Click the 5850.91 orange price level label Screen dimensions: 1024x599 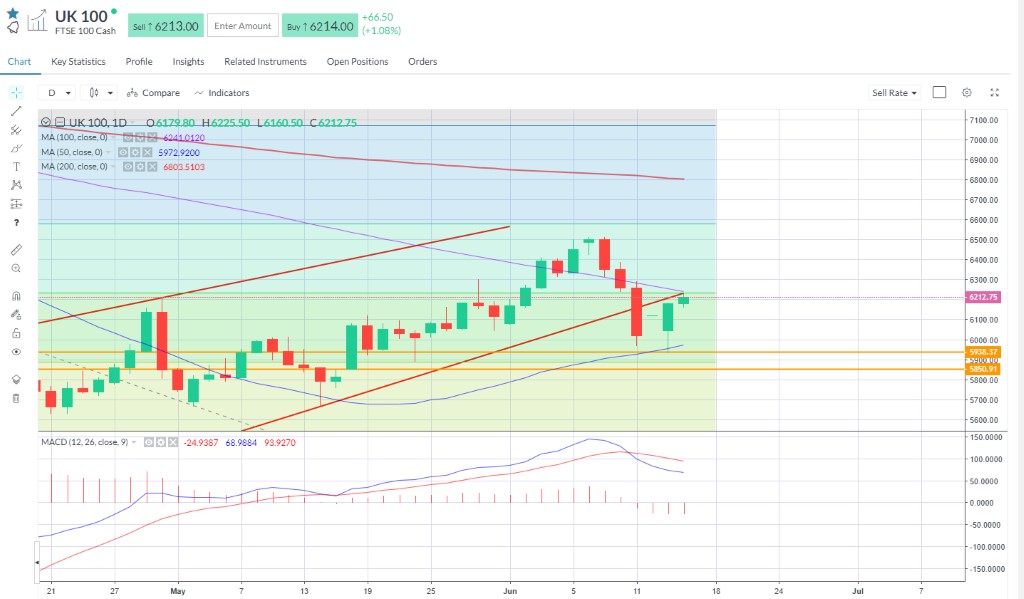point(983,369)
